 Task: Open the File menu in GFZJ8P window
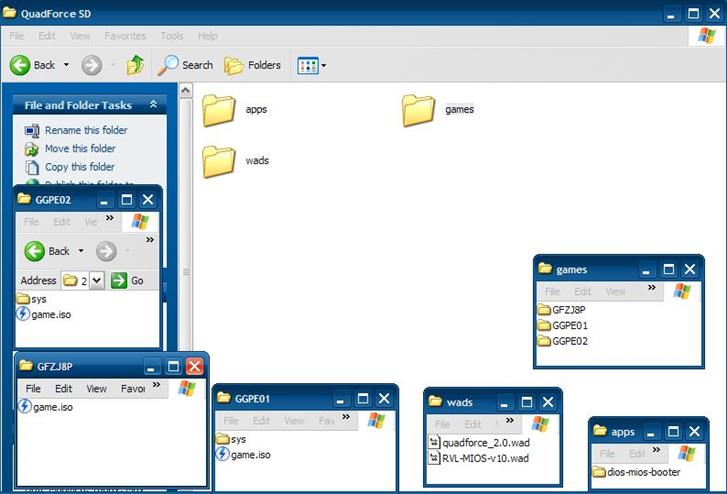33,389
